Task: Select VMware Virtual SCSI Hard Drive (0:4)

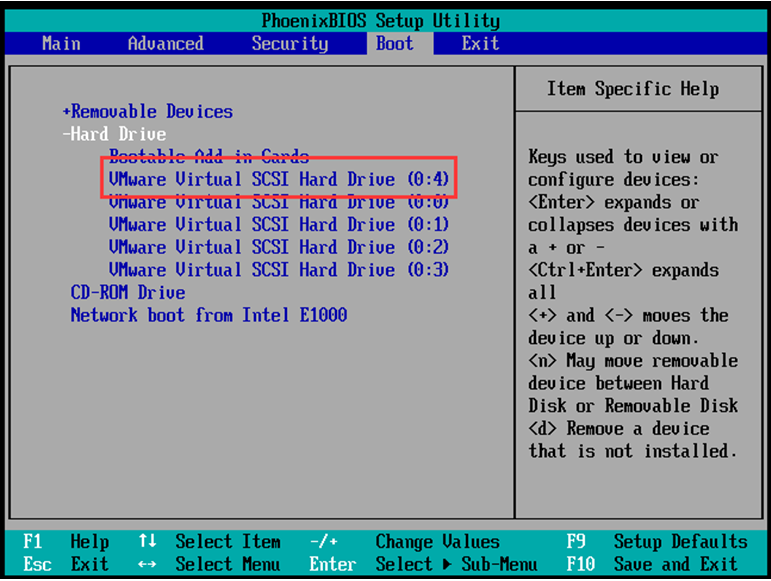Action: (x=279, y=179)
